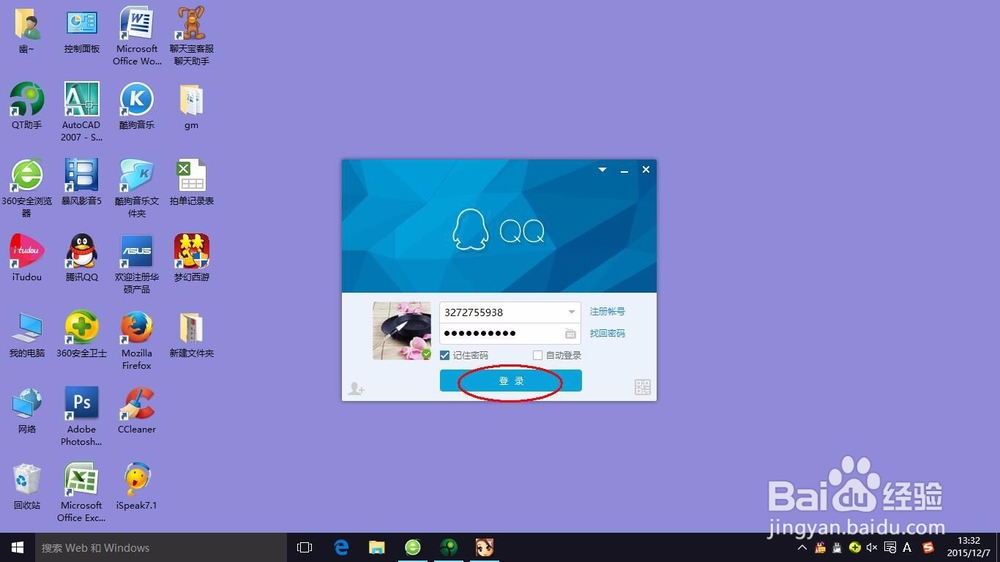Open the 360 Security Guard tray icon

[855, 547]
